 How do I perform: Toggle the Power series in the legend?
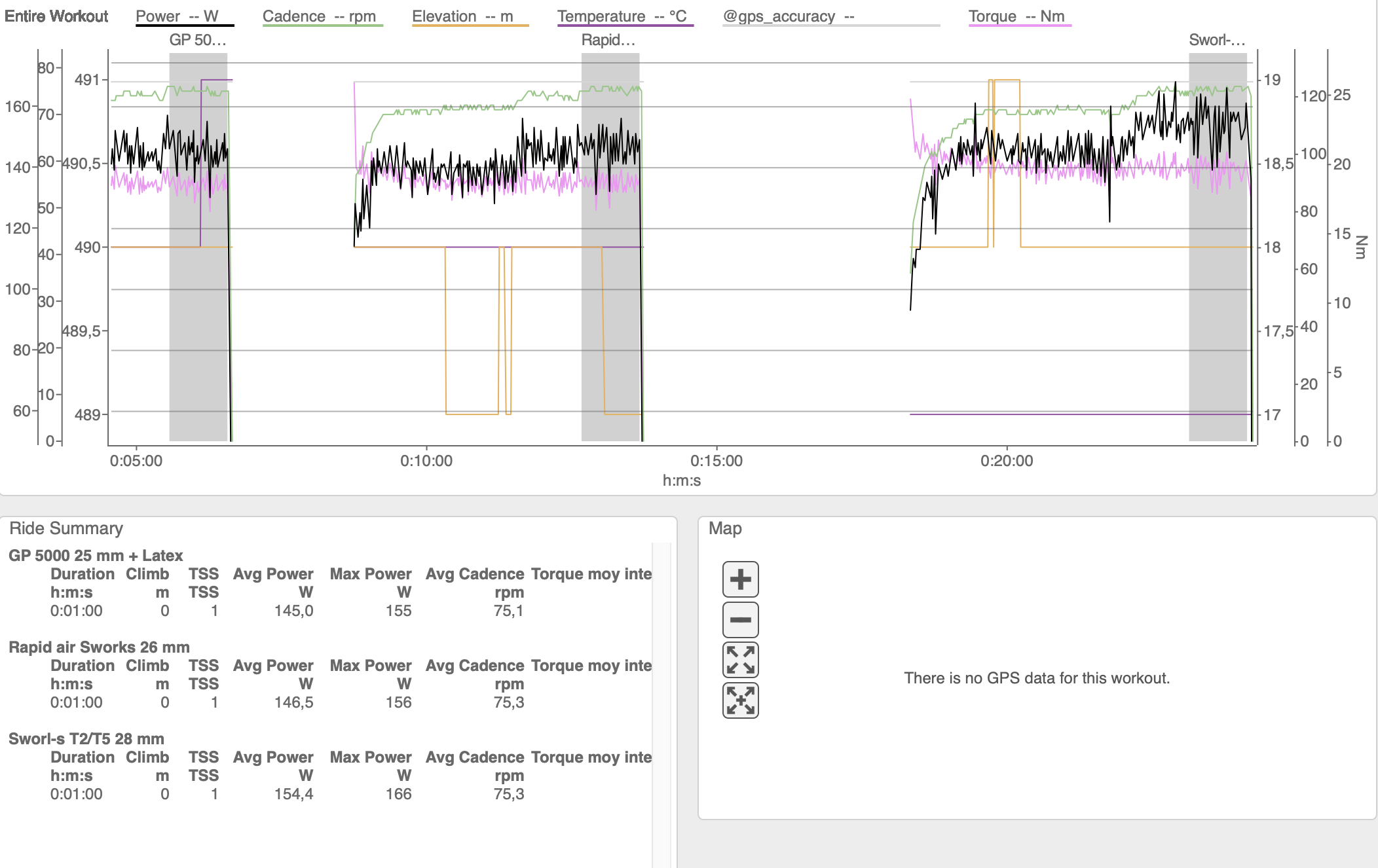177,16
